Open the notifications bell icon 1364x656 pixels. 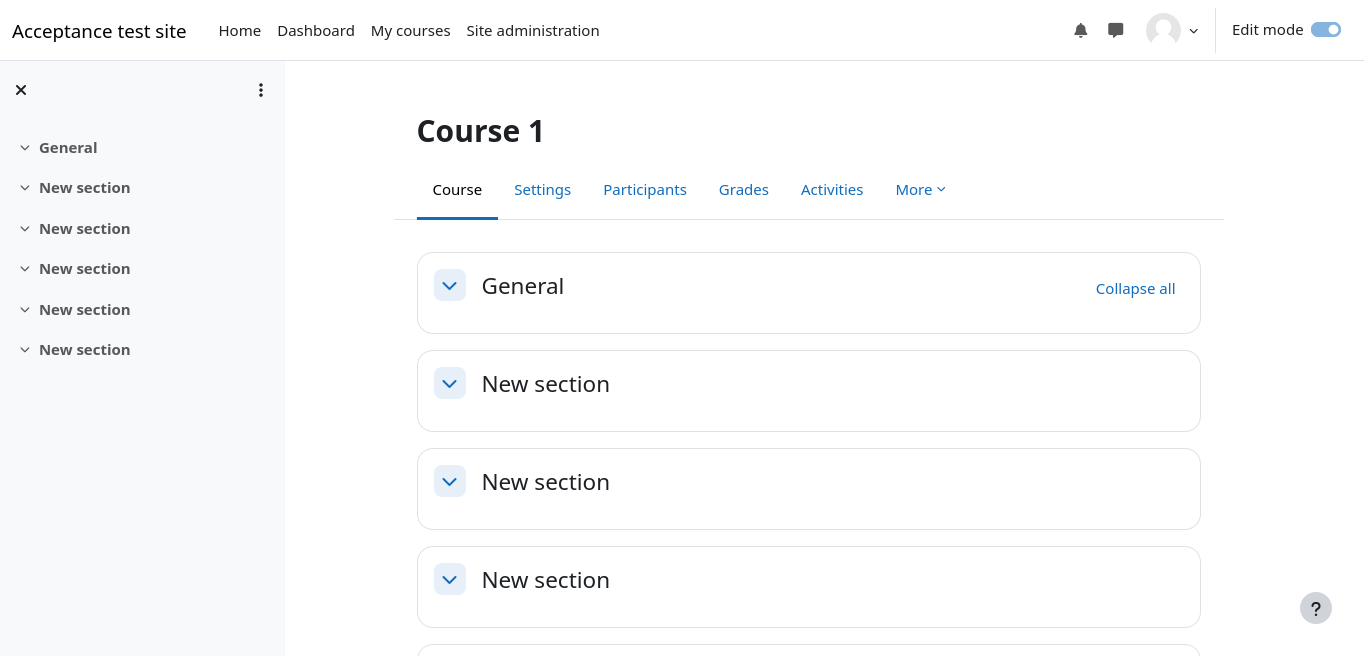click(x=1080, y=30)
